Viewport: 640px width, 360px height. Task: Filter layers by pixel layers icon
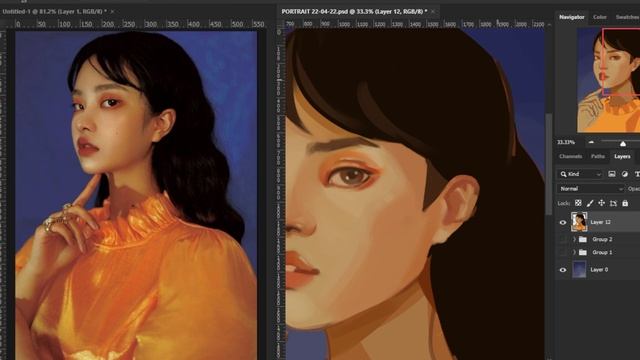611,174
